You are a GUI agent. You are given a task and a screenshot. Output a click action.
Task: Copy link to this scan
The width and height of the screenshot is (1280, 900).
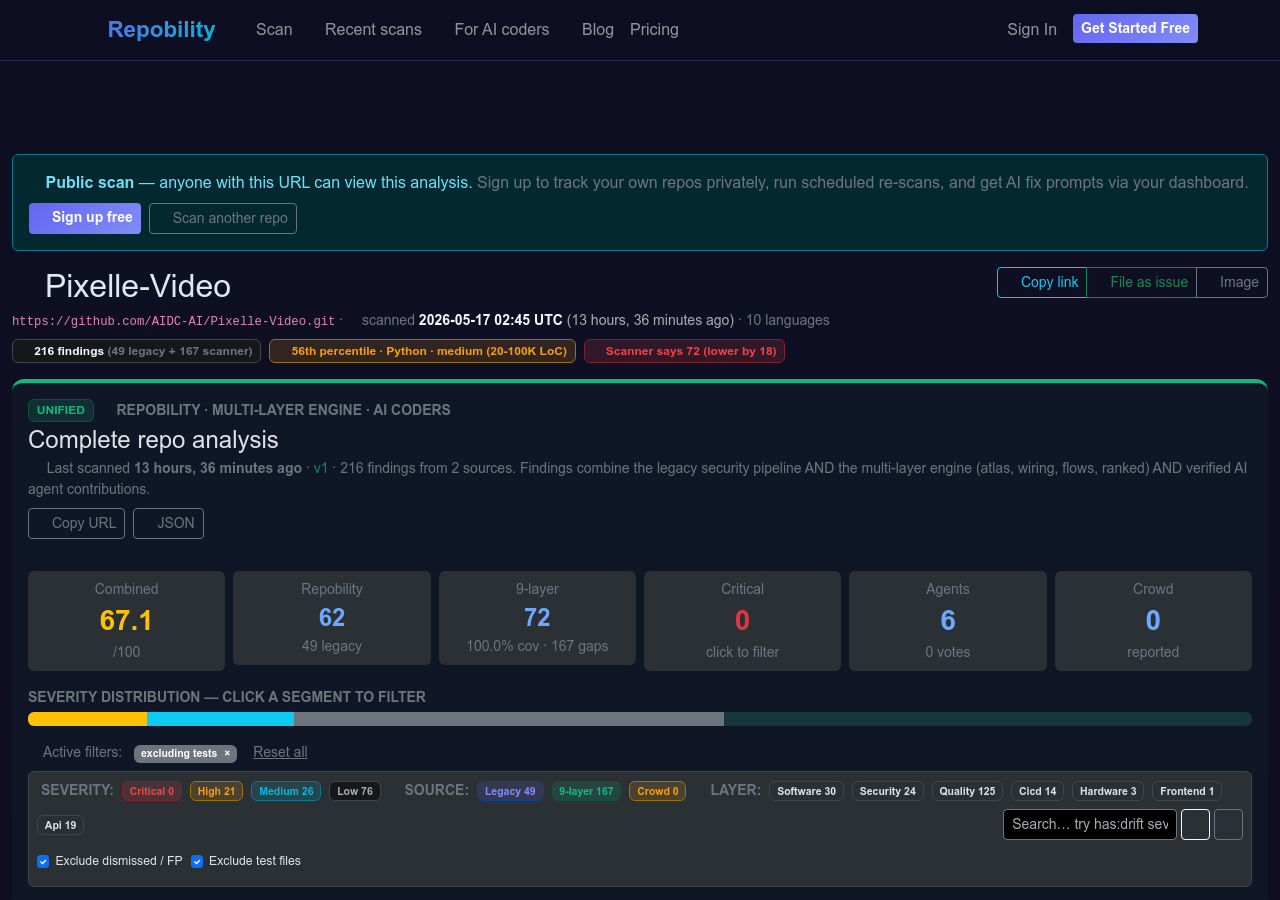1042,282
